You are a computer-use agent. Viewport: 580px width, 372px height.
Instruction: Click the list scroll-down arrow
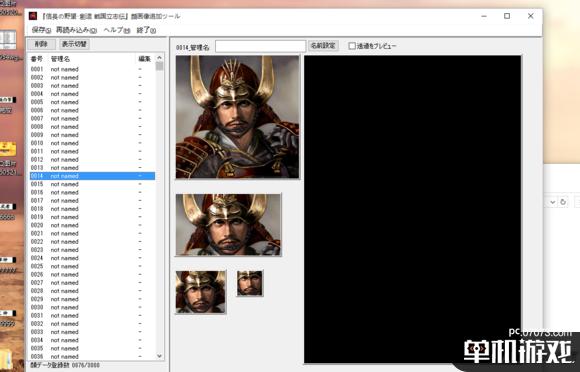[159, 356]
